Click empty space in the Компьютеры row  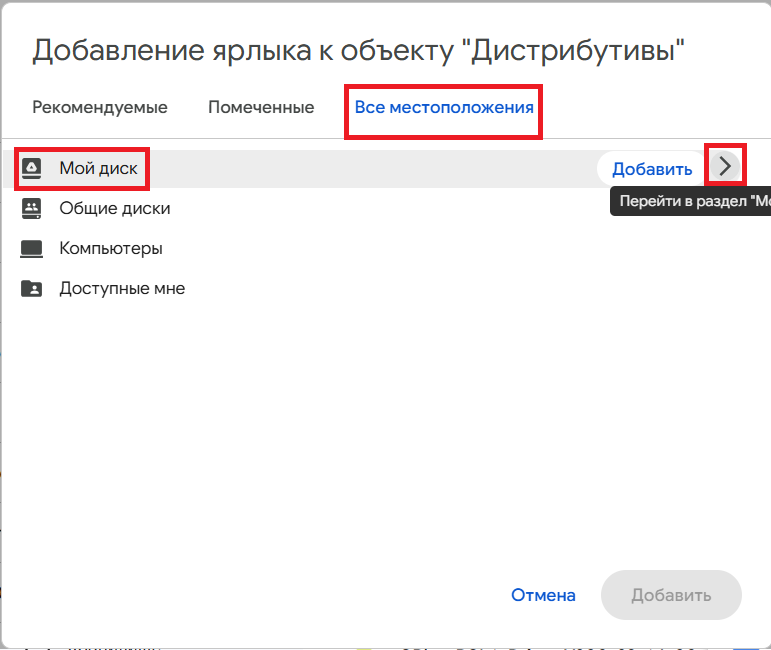[x=400, y=249]
